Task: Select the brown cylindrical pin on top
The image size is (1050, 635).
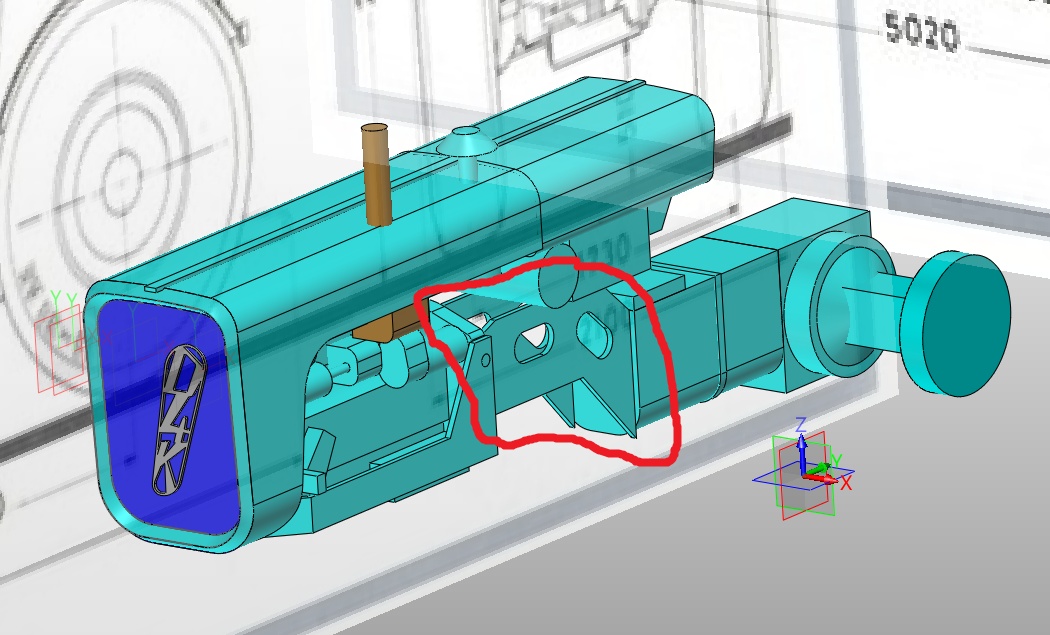Action: click(x=377, y=174)
